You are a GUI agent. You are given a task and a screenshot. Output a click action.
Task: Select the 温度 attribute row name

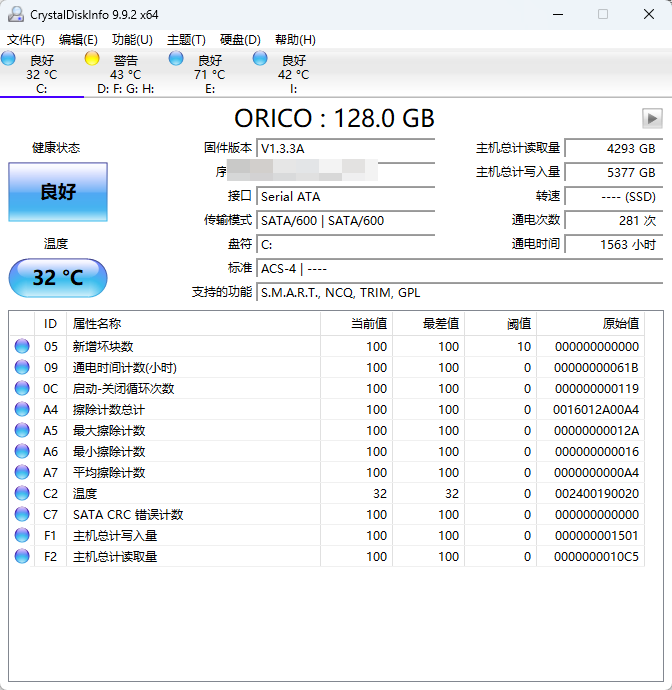click(85, 494)
